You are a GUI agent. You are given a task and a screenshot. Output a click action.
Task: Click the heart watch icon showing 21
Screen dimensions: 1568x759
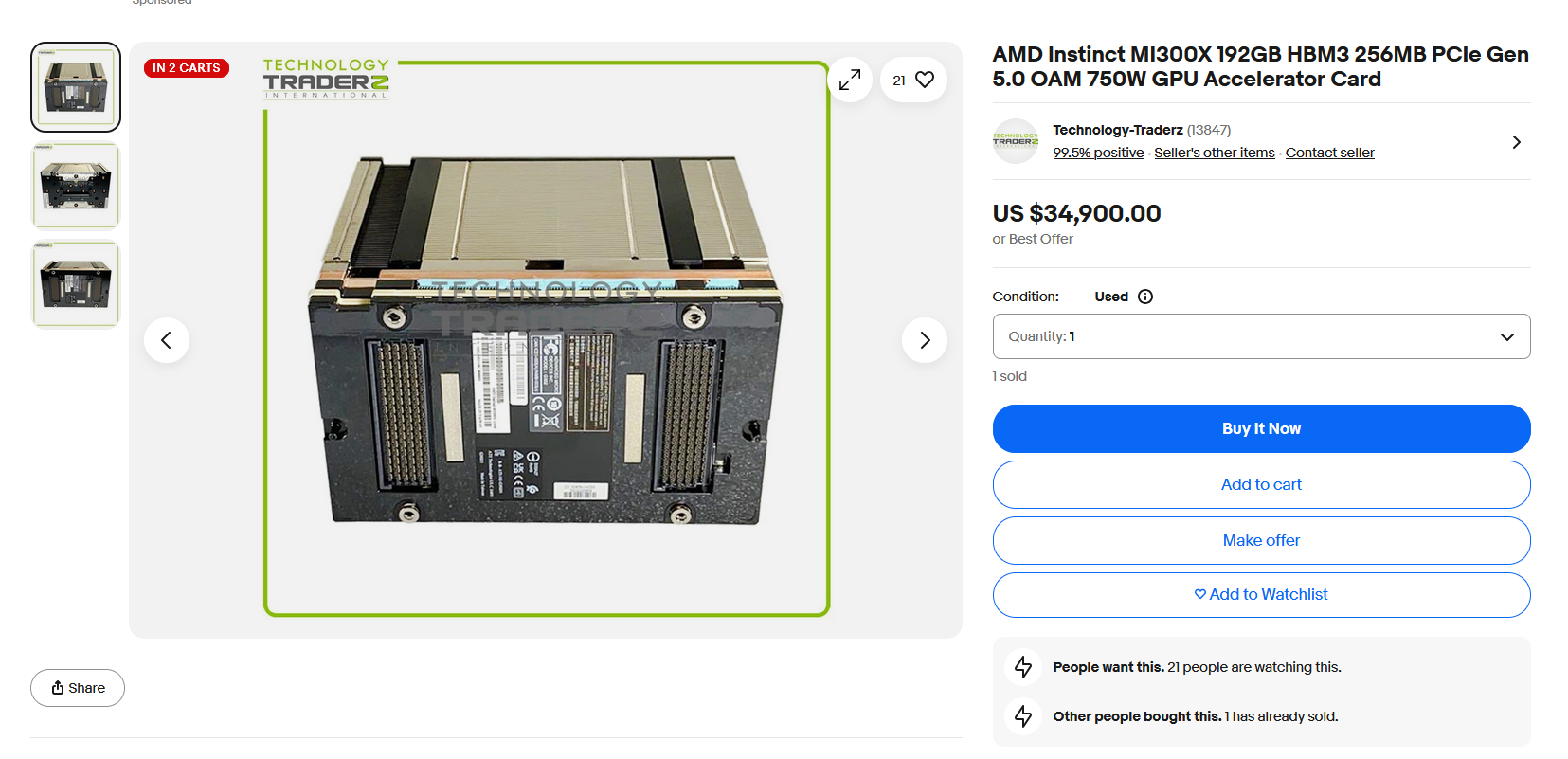[913, 81]
